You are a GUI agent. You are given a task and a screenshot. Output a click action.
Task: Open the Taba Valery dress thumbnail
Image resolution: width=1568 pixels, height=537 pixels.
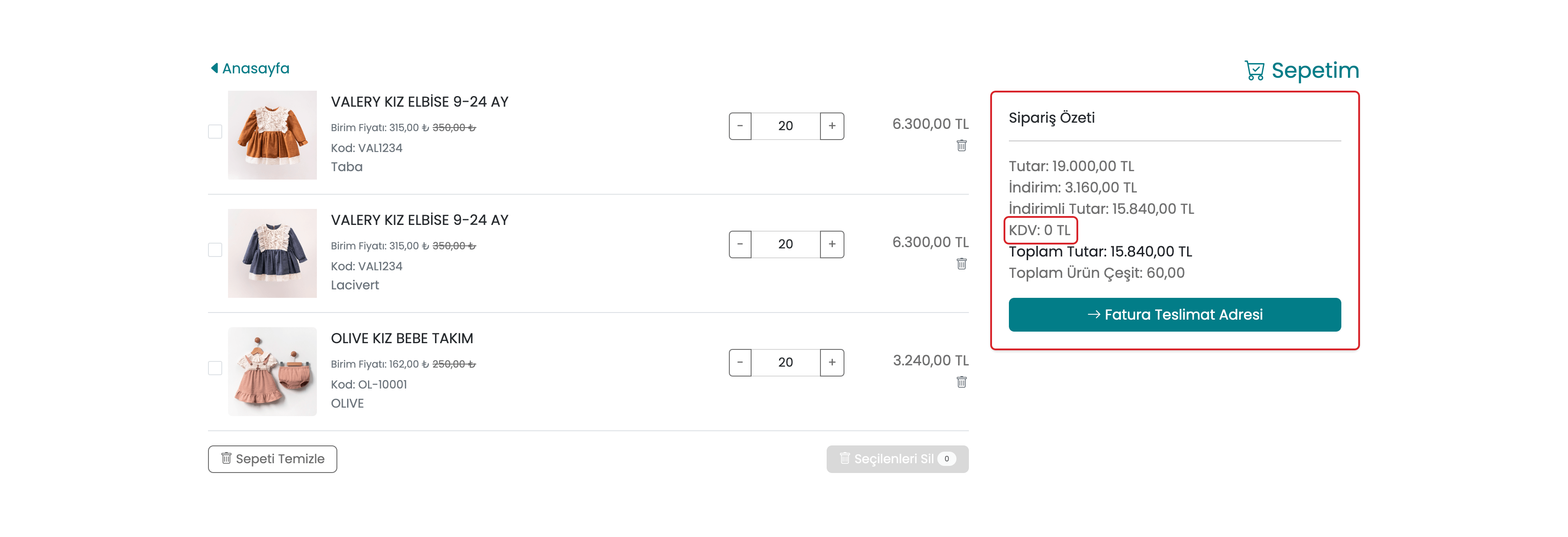tap(272, 135)
